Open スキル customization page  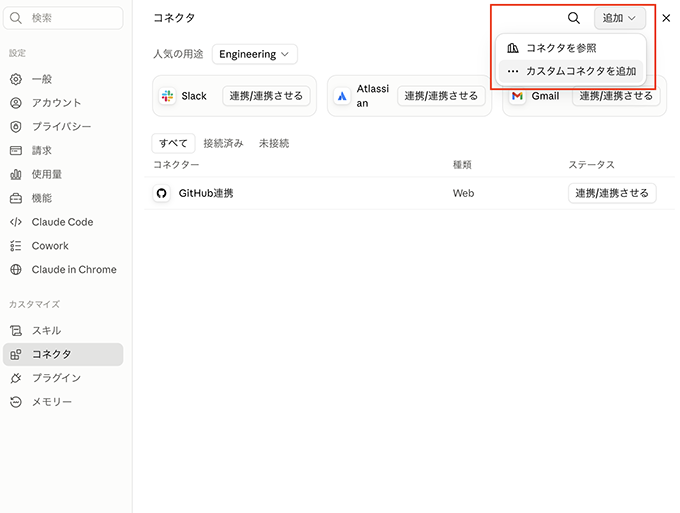point(63,330)
